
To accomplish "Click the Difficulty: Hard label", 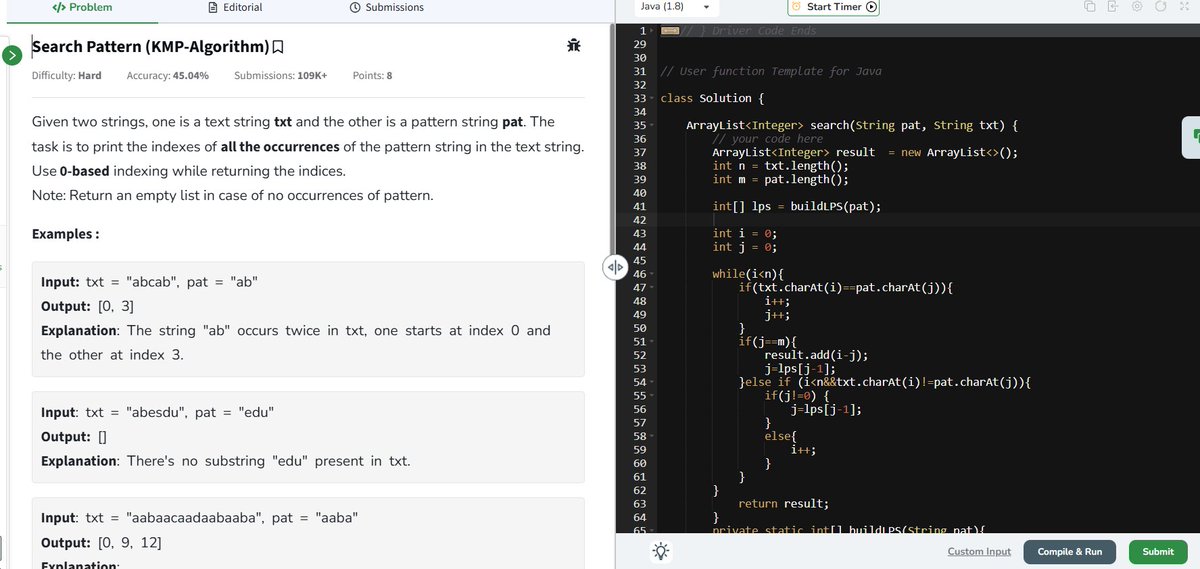I will pos(67,76).
